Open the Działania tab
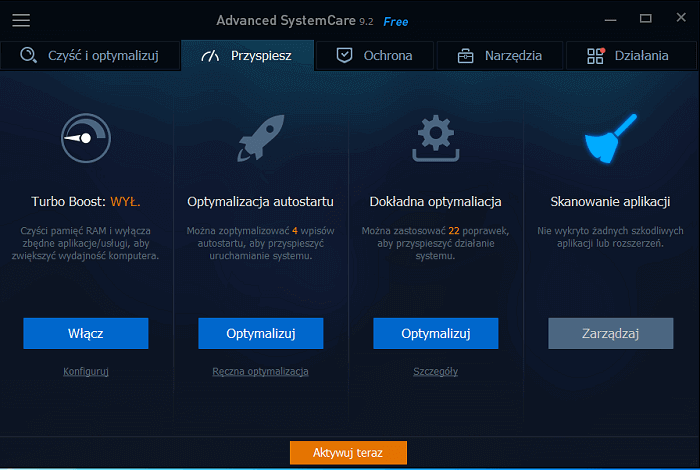Viewport: 700px width, 470px height. (632, 56)
